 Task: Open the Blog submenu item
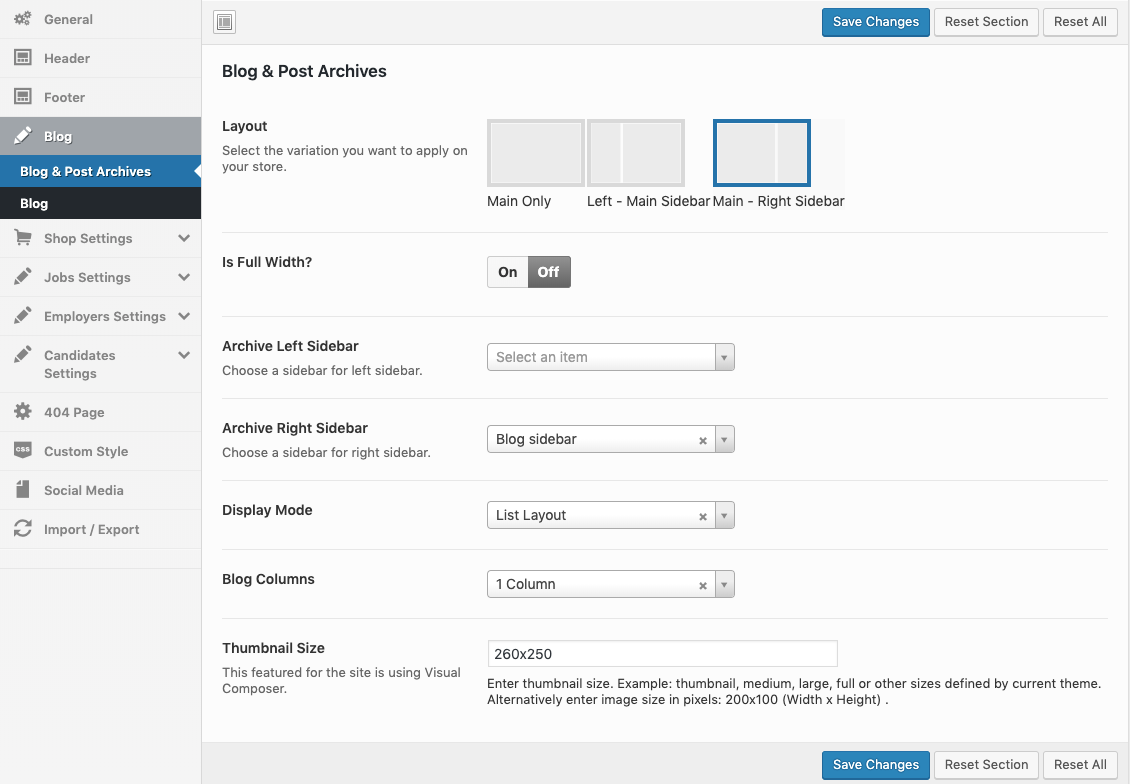pyautogui.click(x=34, y=203)
